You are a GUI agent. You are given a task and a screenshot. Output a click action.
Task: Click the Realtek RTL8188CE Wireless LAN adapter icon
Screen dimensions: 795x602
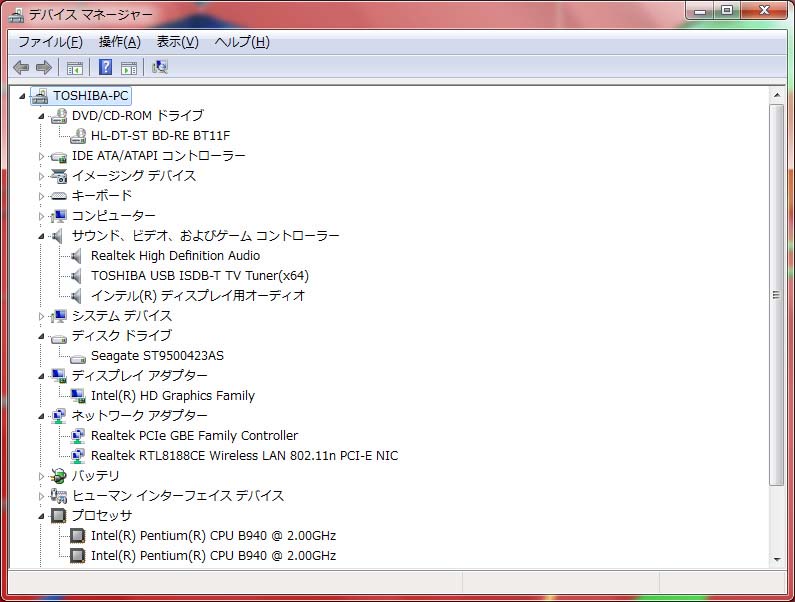(78, 455)
